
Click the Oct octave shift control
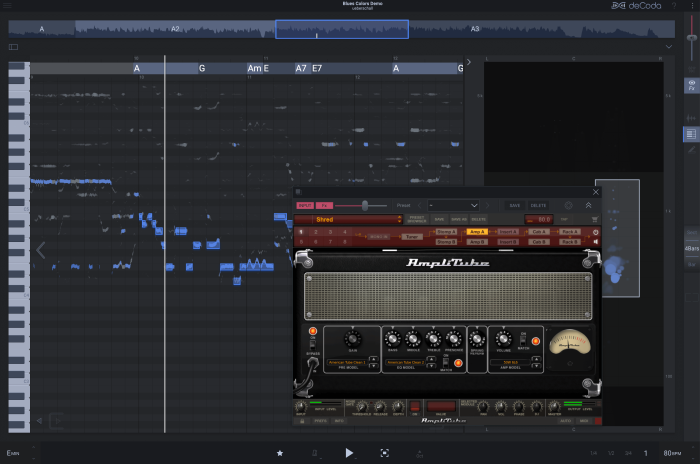coord(419,454)
